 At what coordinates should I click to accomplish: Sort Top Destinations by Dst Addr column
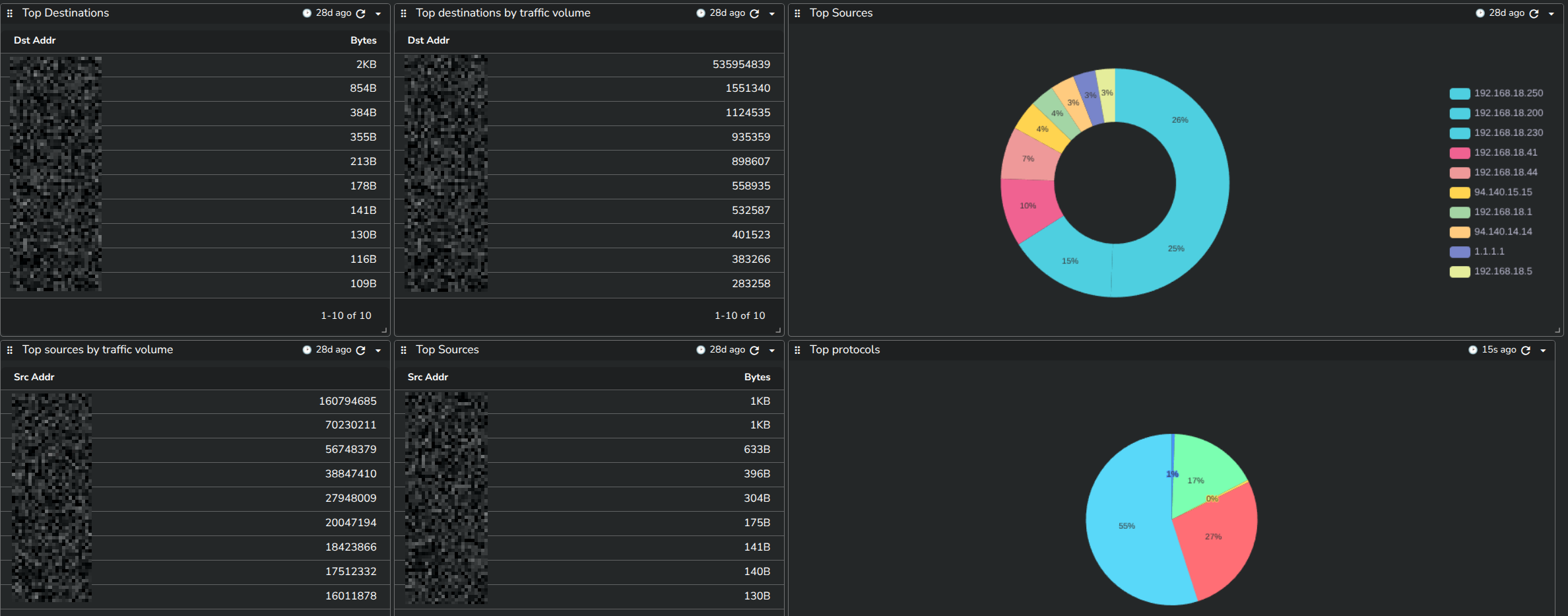pos(35,40)
